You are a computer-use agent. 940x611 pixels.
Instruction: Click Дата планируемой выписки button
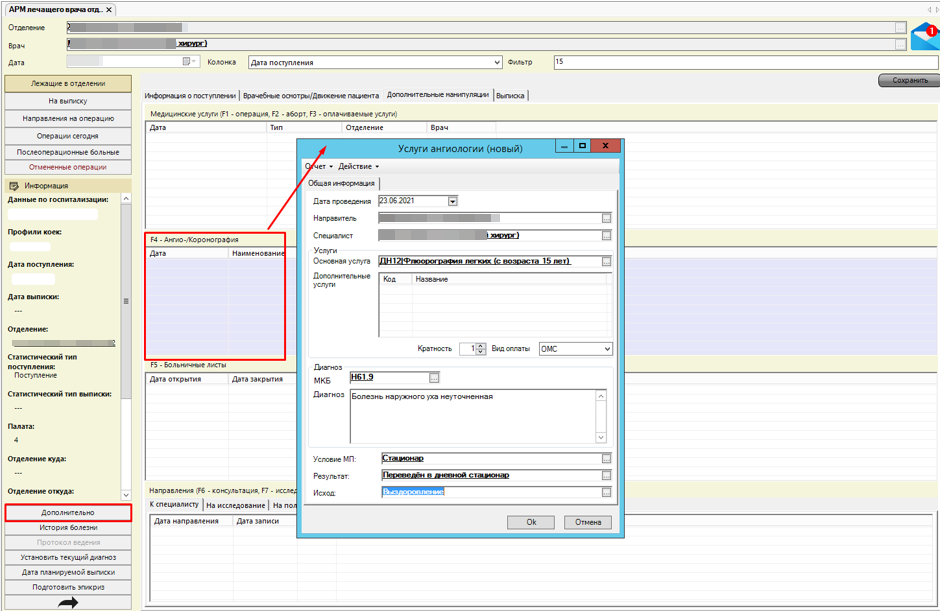(x=68, y=573)
